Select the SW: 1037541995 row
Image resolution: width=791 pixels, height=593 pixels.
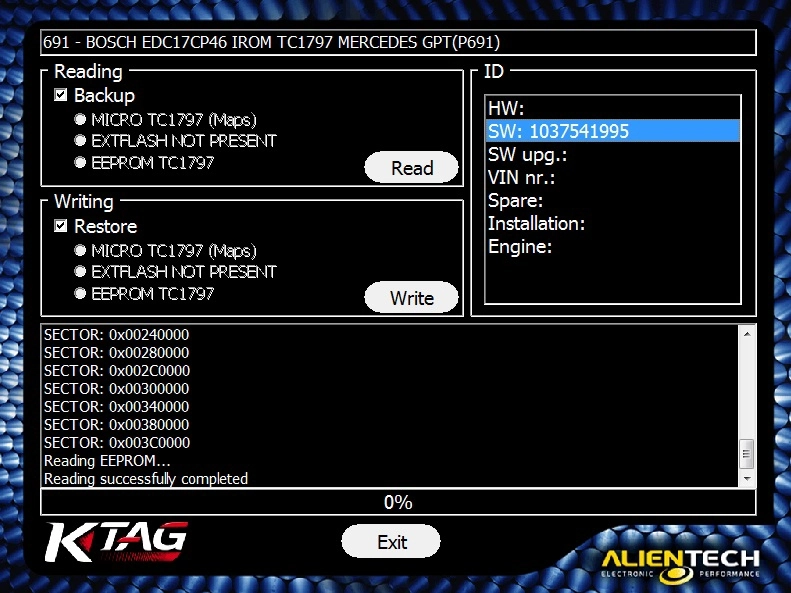click(x=612, y=131)
